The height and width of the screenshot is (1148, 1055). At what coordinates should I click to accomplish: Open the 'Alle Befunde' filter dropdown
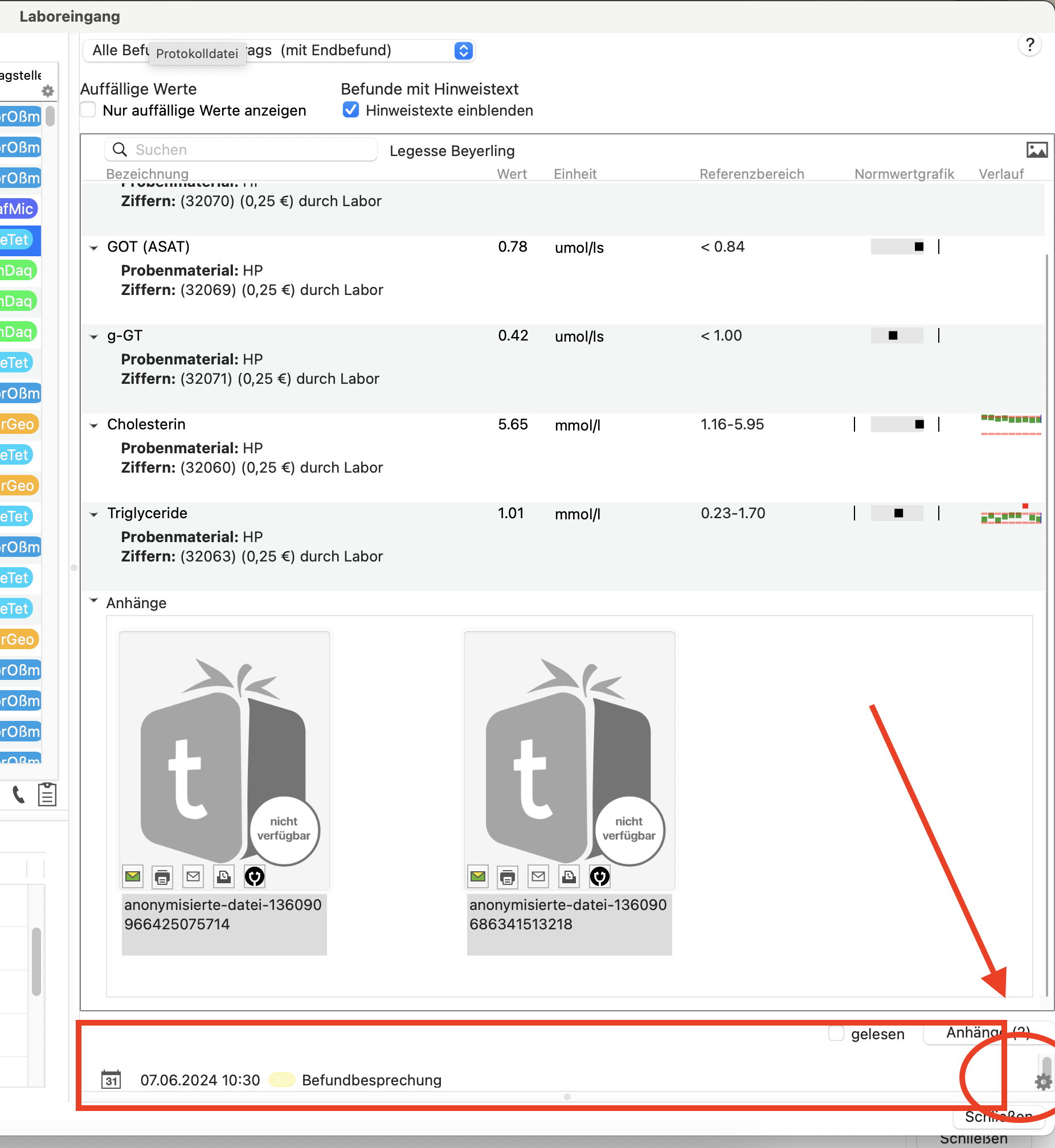279,51
